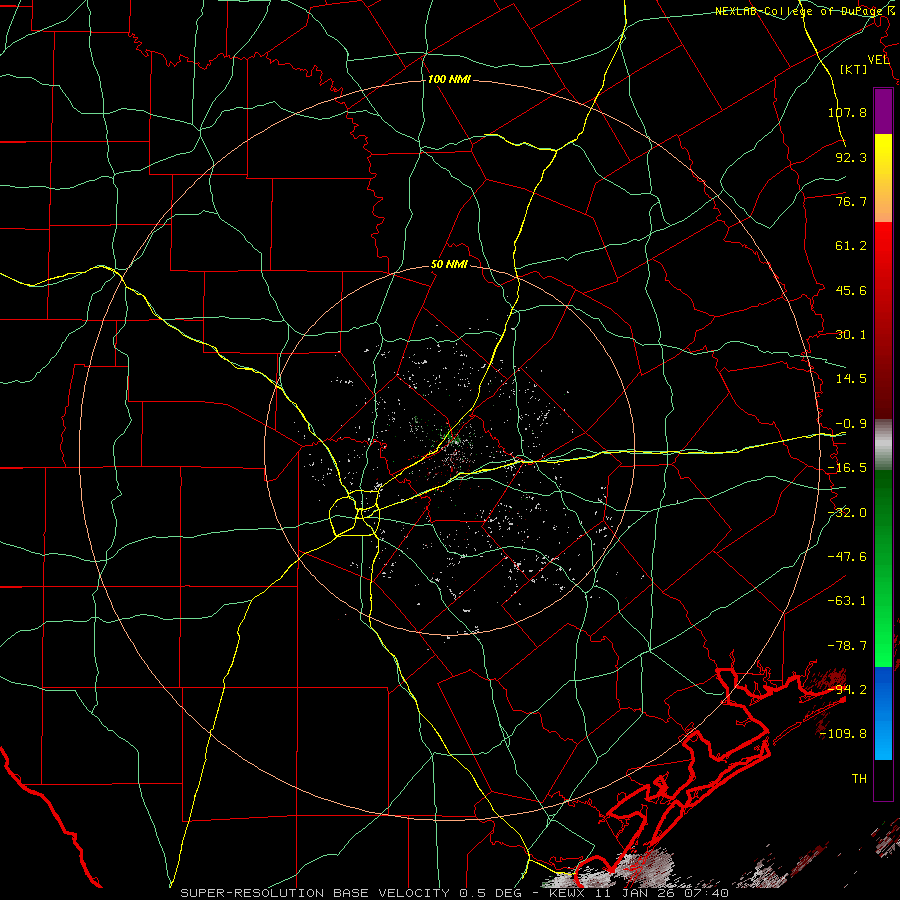
Task: Pick the black TH segment of color bar
Action: pos(883,779)
